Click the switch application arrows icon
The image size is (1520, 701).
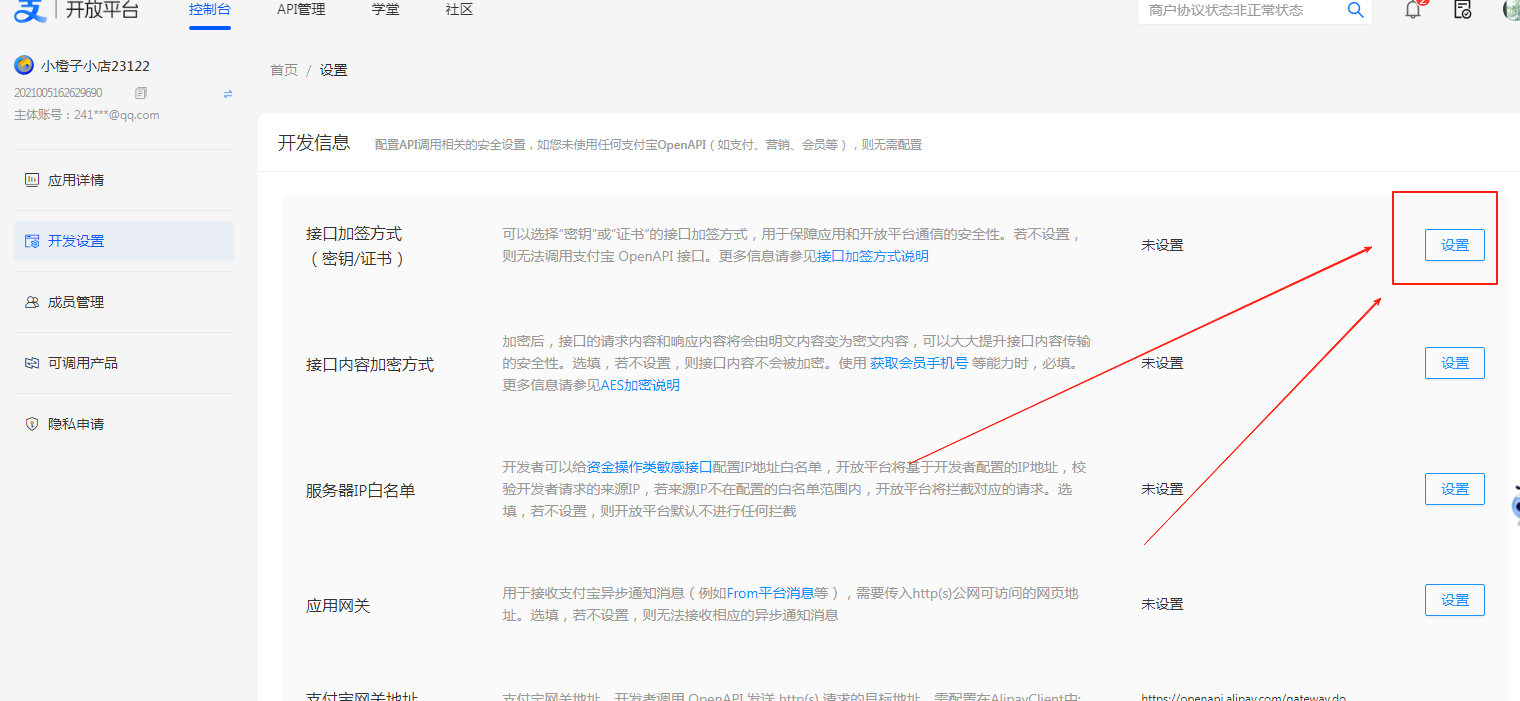click(x=227, y=92)
